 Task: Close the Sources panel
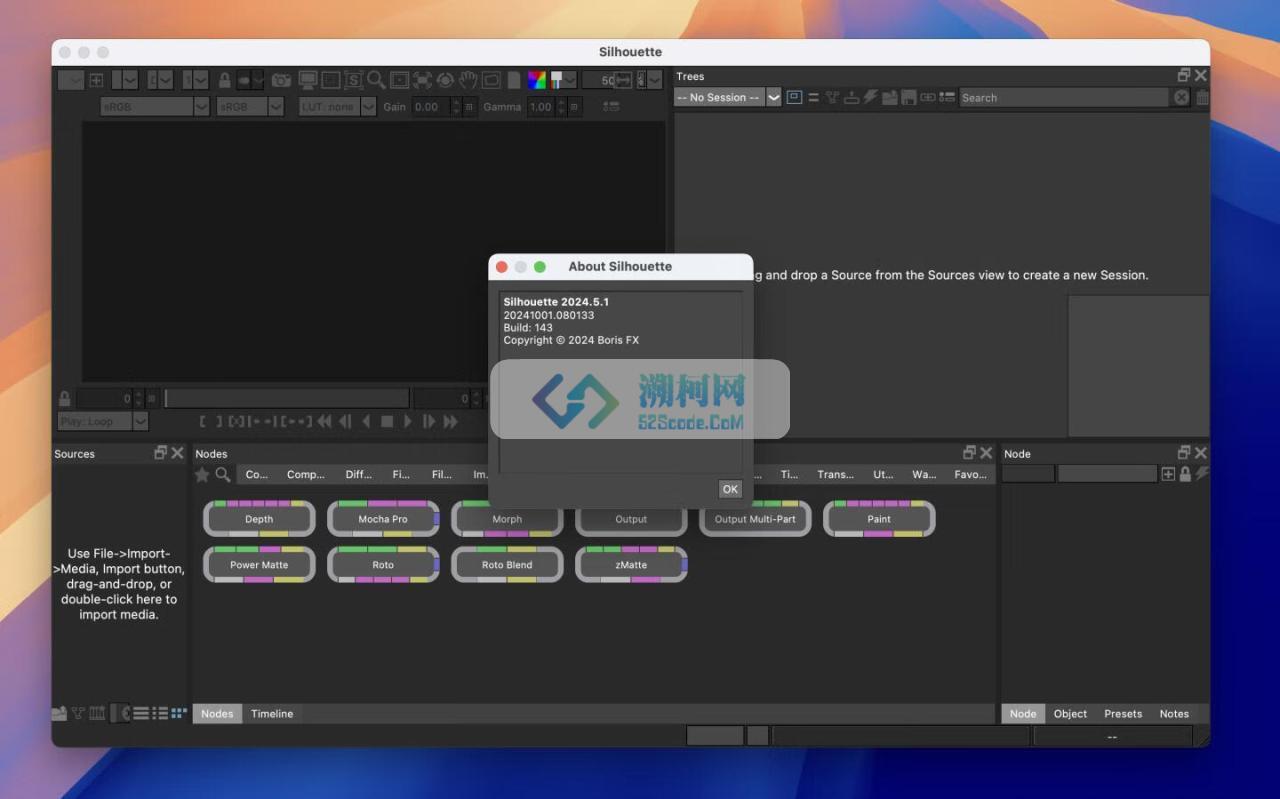coord(178,453)
